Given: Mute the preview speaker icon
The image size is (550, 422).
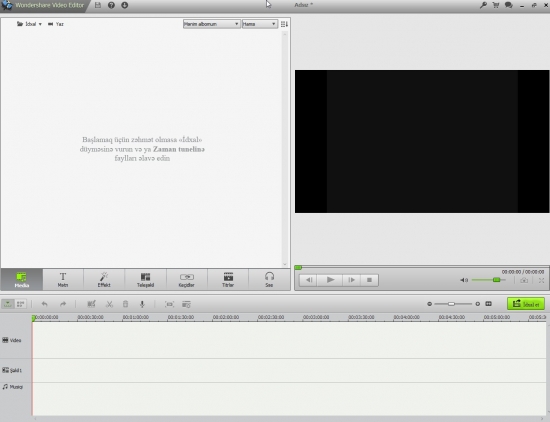Looking at the screenshot, I should tap(464, 280).
